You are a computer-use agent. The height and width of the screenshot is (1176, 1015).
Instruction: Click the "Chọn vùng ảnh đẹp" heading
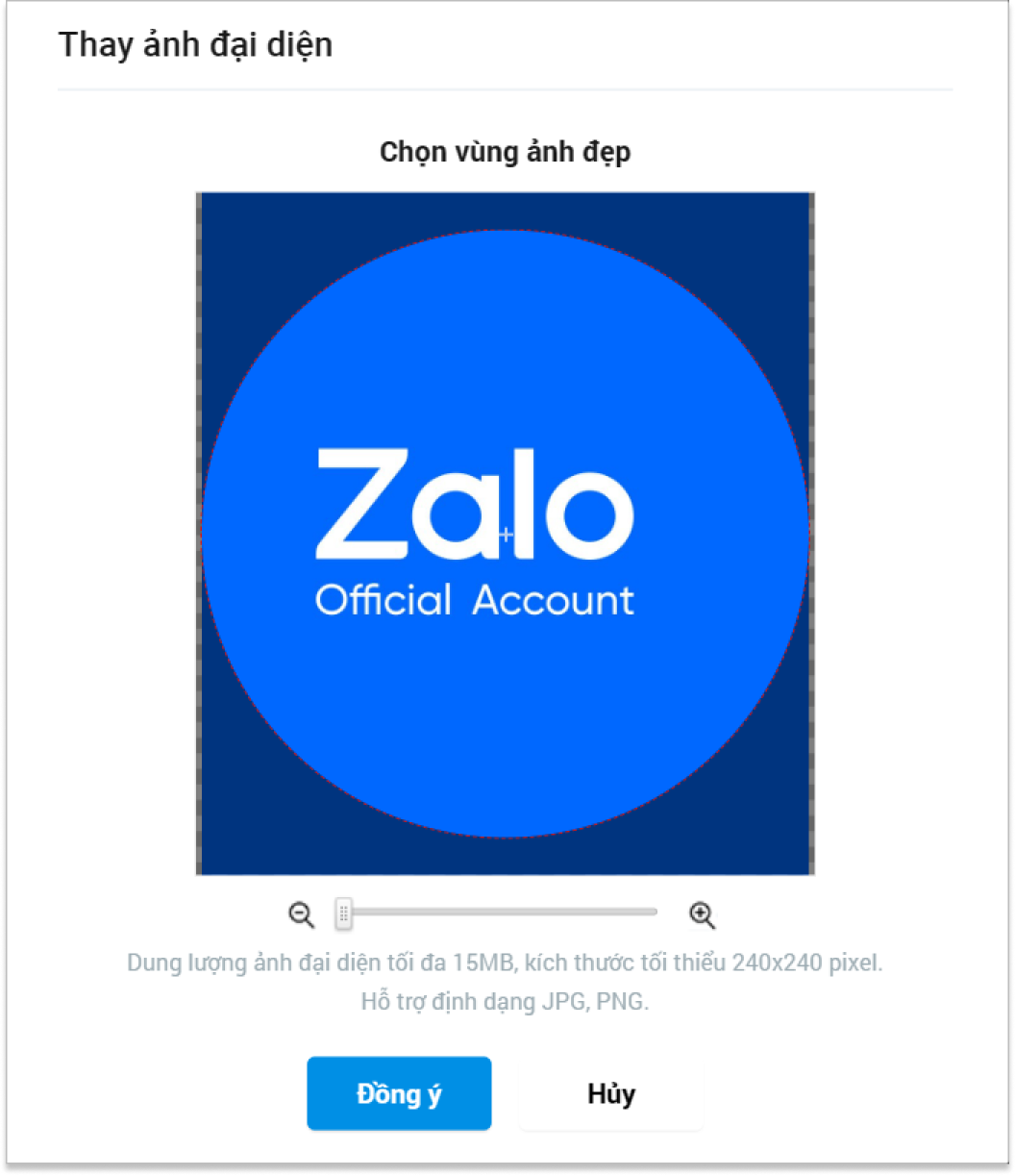(506, 152)
